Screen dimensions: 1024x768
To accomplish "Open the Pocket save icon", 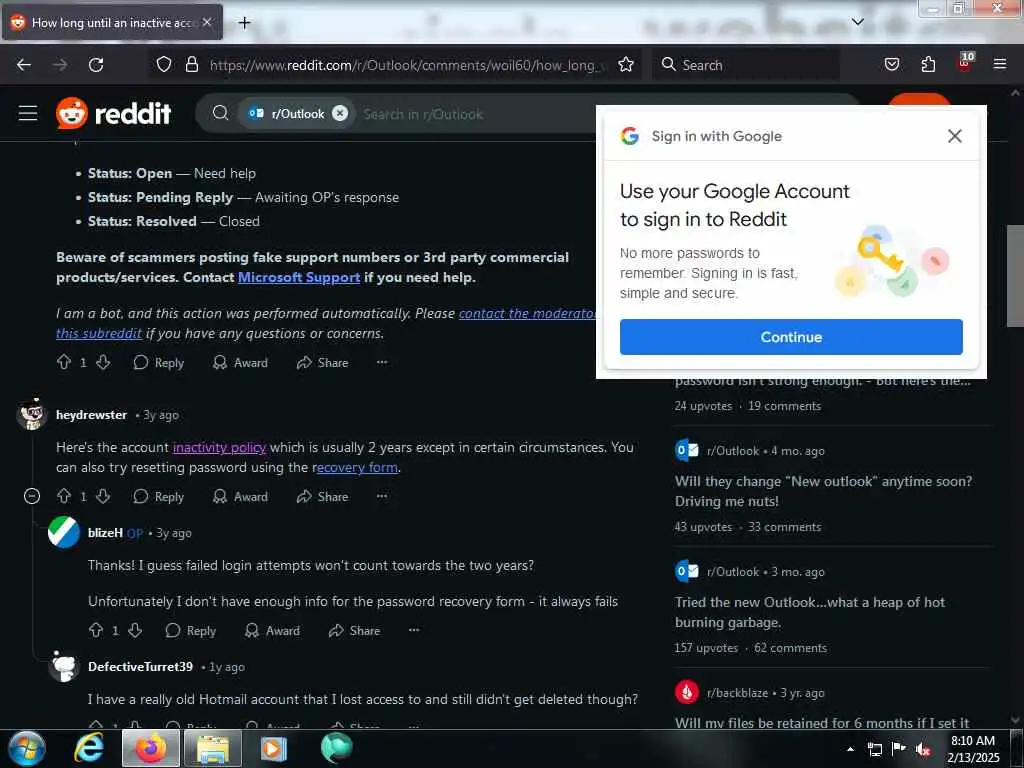I will pyautogui.click(x=891, y=65).
